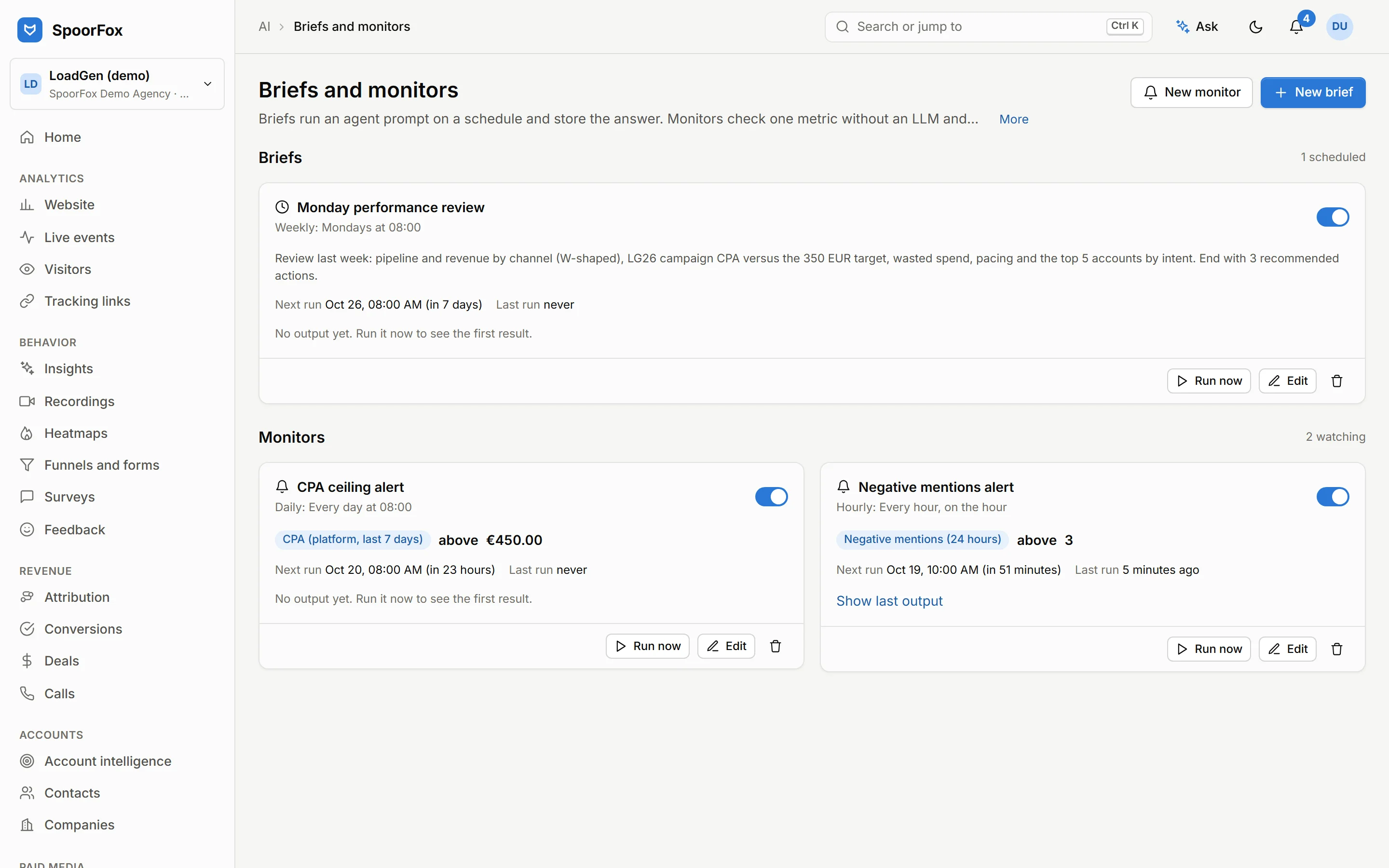Create a New brief
The width and height of the screenshot is (1389, 868).
pos(1313,93)
